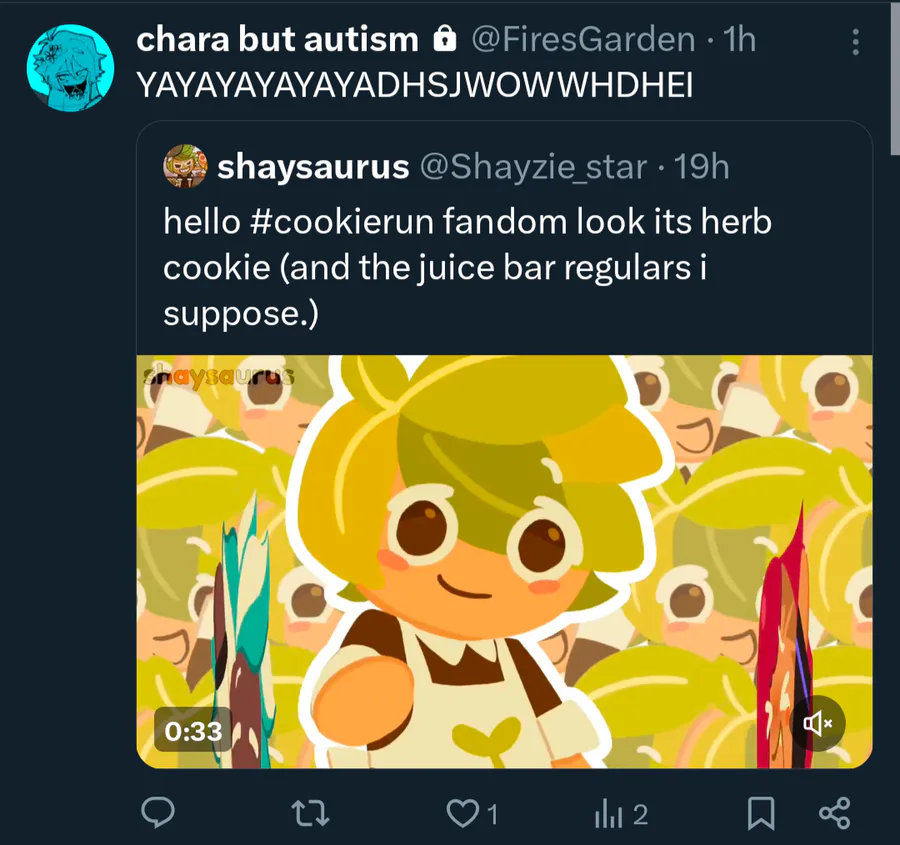Click the 0:33 video duration badge
The height and width of the screenshot is (845, 900).
tap(193, 730)
